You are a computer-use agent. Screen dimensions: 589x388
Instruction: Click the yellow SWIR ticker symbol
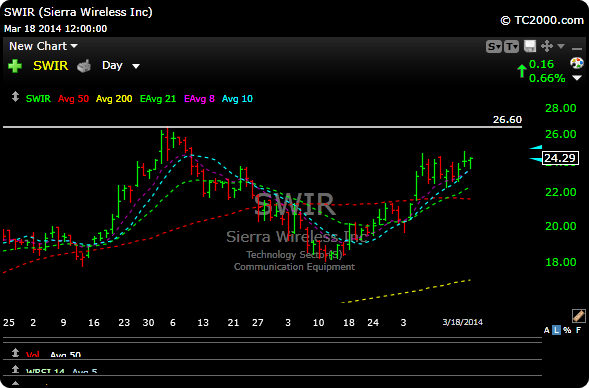point(51,66)
